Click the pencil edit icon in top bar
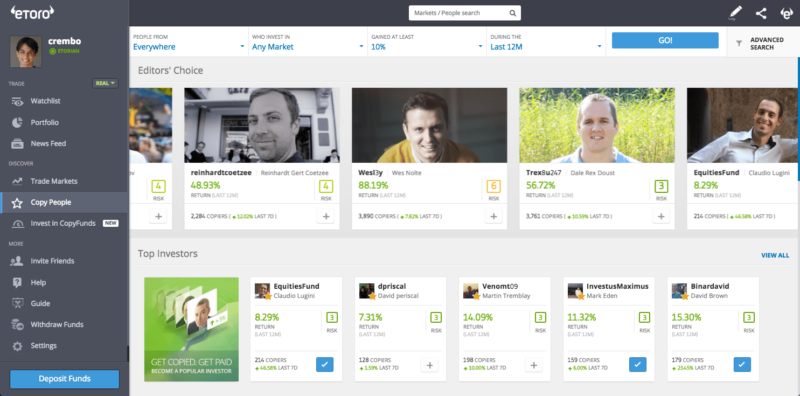Viewport: 800px width, 396px height. [735, 13]
